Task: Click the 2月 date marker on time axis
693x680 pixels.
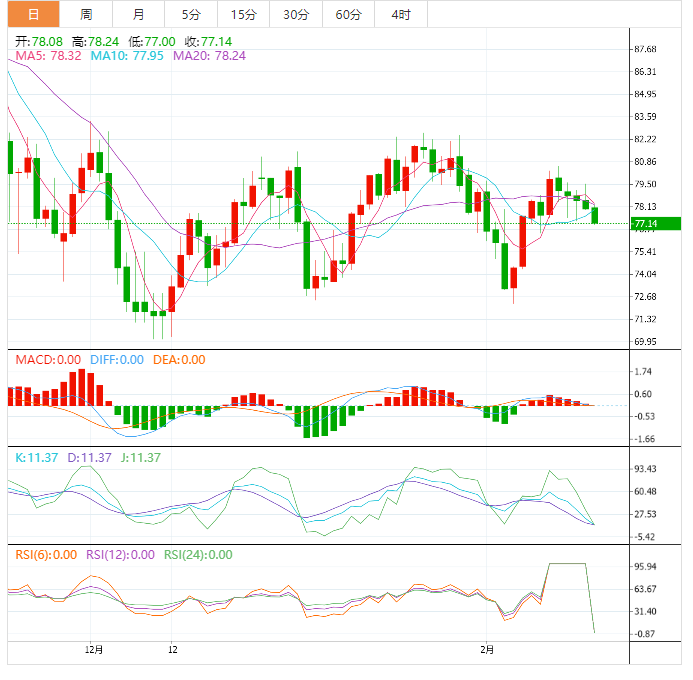Action: pos(487,648)
